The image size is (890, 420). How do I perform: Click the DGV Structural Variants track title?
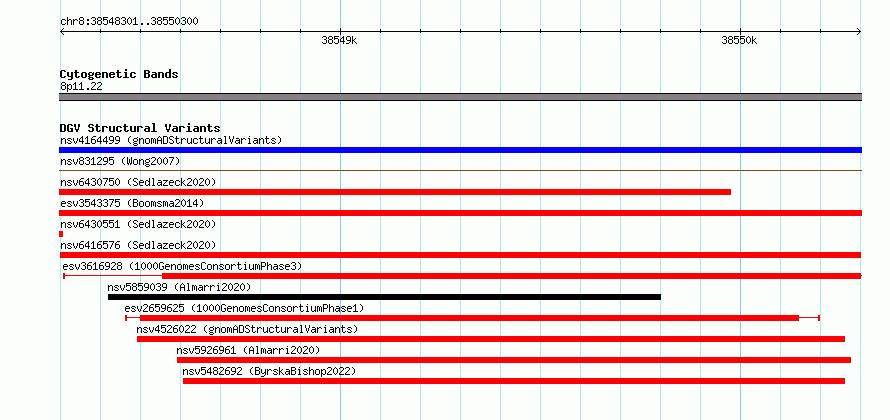pyautogui.click(x=140, y=128)
